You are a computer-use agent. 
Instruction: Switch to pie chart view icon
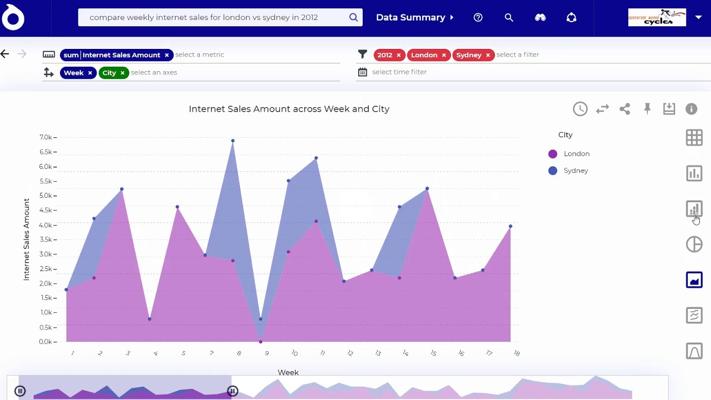(694, 244)
